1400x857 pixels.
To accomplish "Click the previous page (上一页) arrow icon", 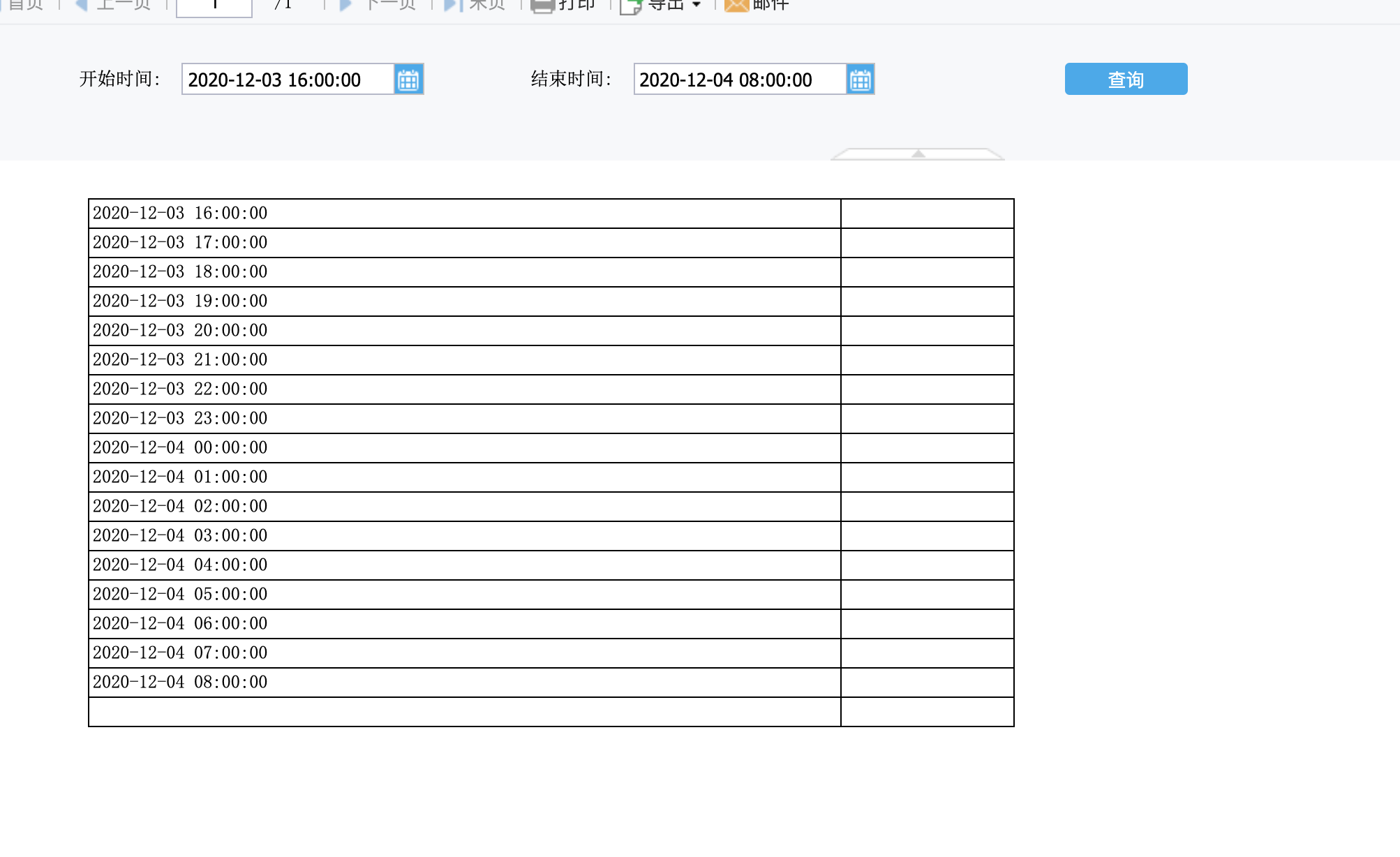I will (81, 5).
